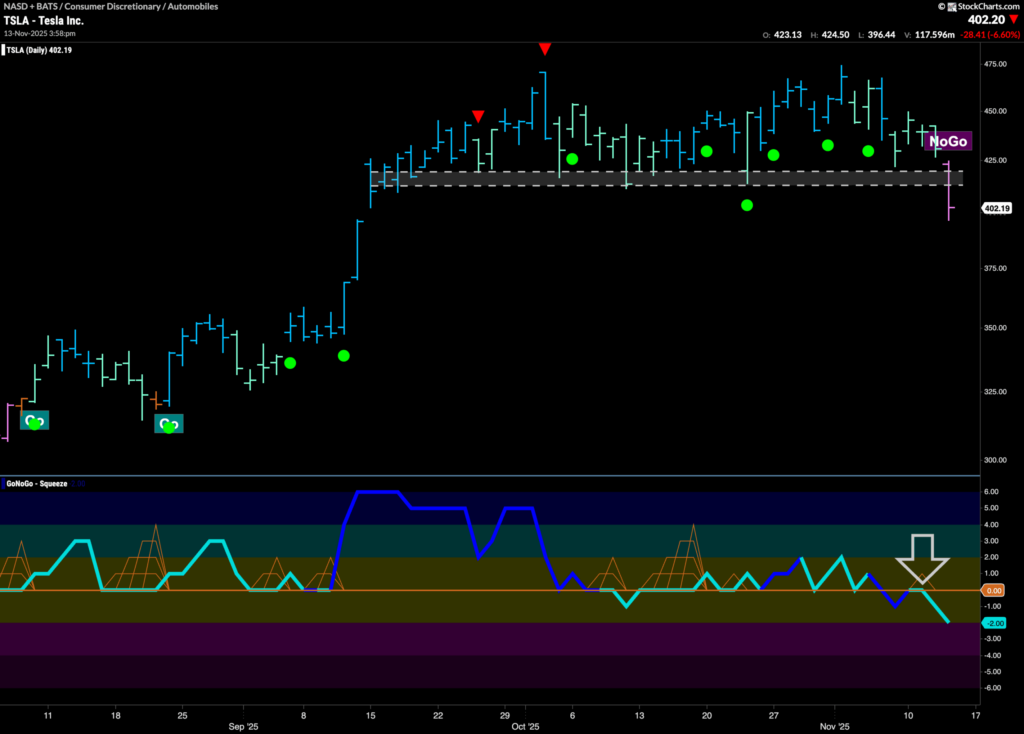Image resolution: width=1024 pixels, height=734 pixels.
Task: Click the white 402.19 price tag on axis
Action: coord(997,208)
